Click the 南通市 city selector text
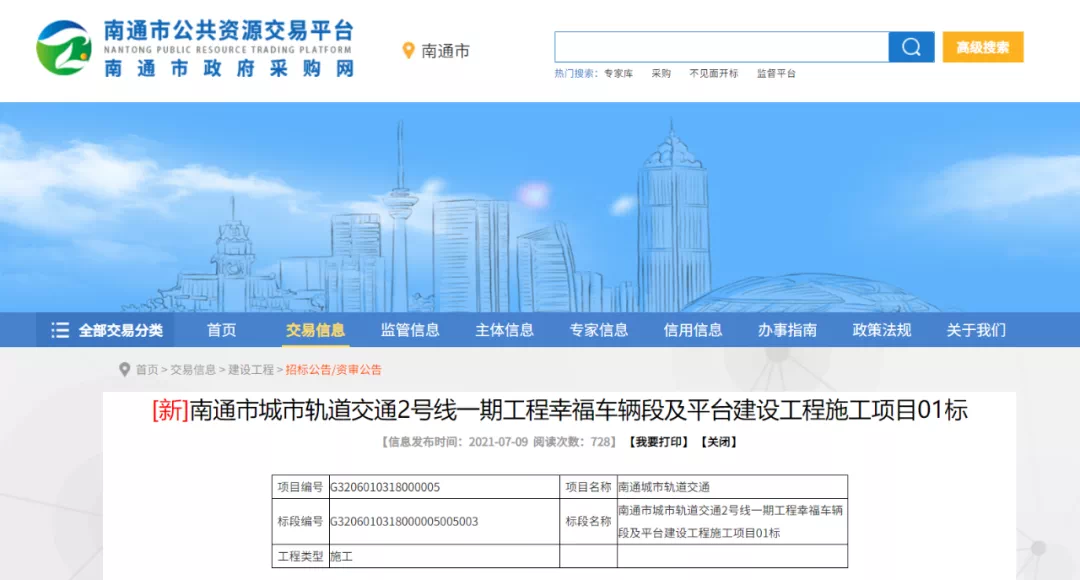The width and height of the screenshot is (1080, 580). click(x=446, y=51)
